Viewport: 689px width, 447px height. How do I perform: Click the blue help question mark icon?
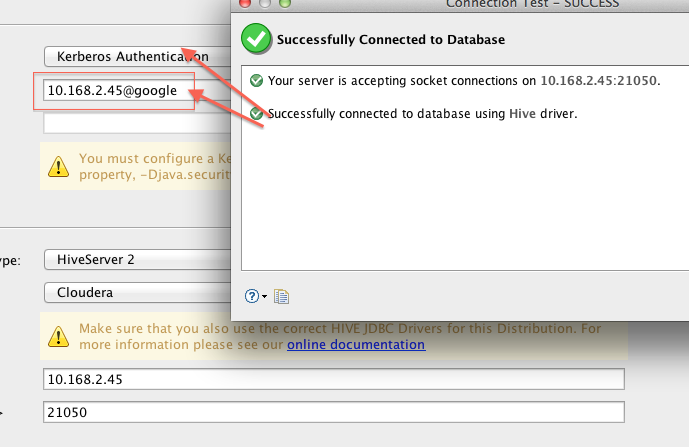pyautogui.click(x=251, y=296)
